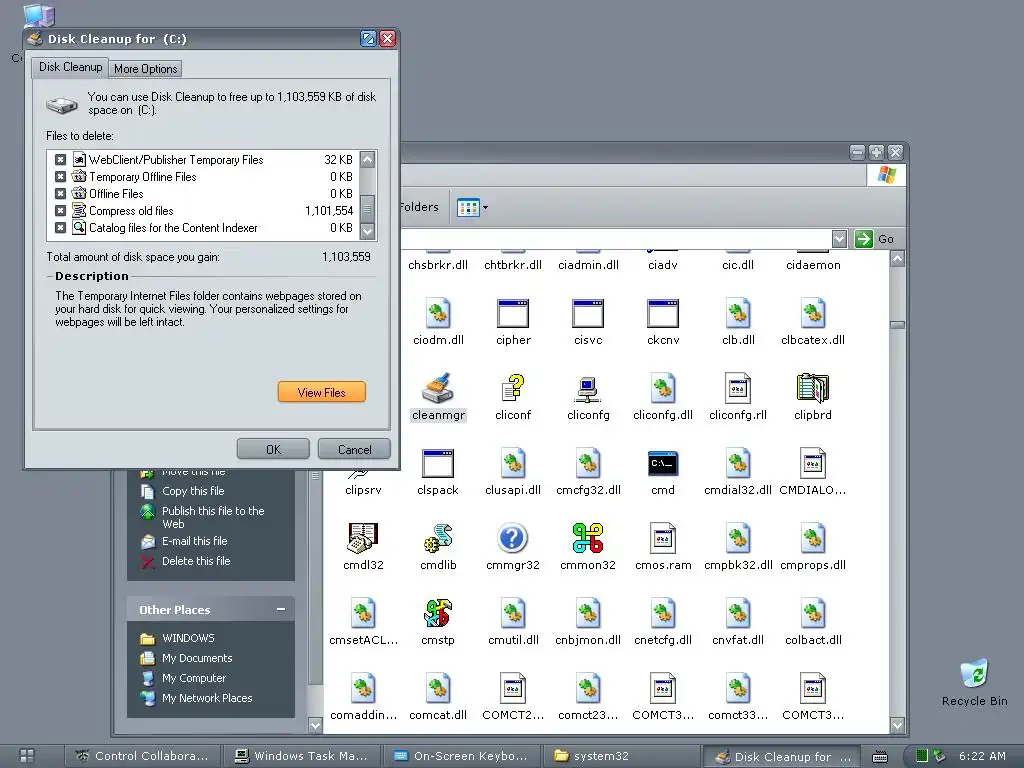
Task: Click the Go button in Explorer
Action: (875, 239)
